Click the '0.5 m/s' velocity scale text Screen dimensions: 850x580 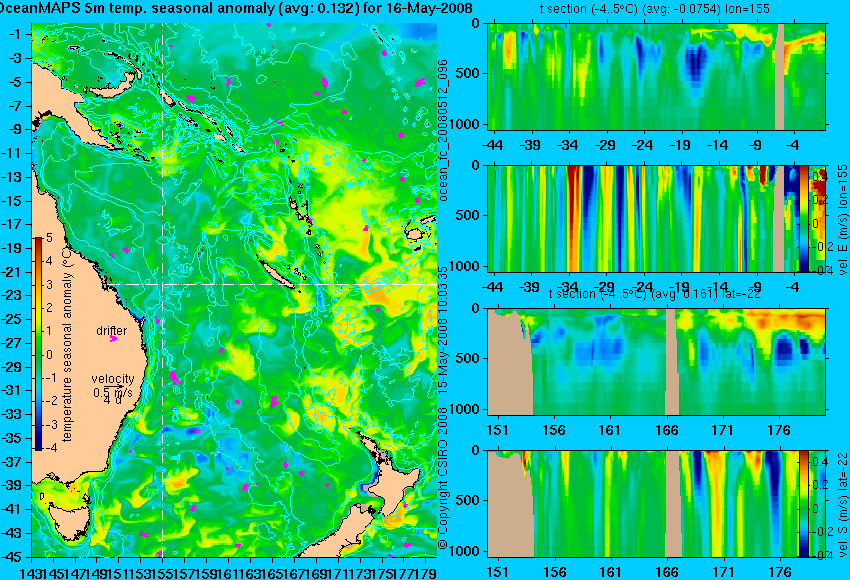pos(112,392)
